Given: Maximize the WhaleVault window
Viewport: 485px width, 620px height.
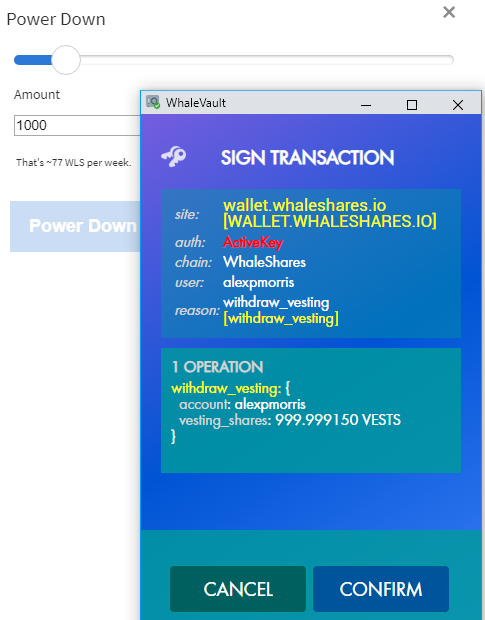Looking at the screenshot, I should pos(411,105).
